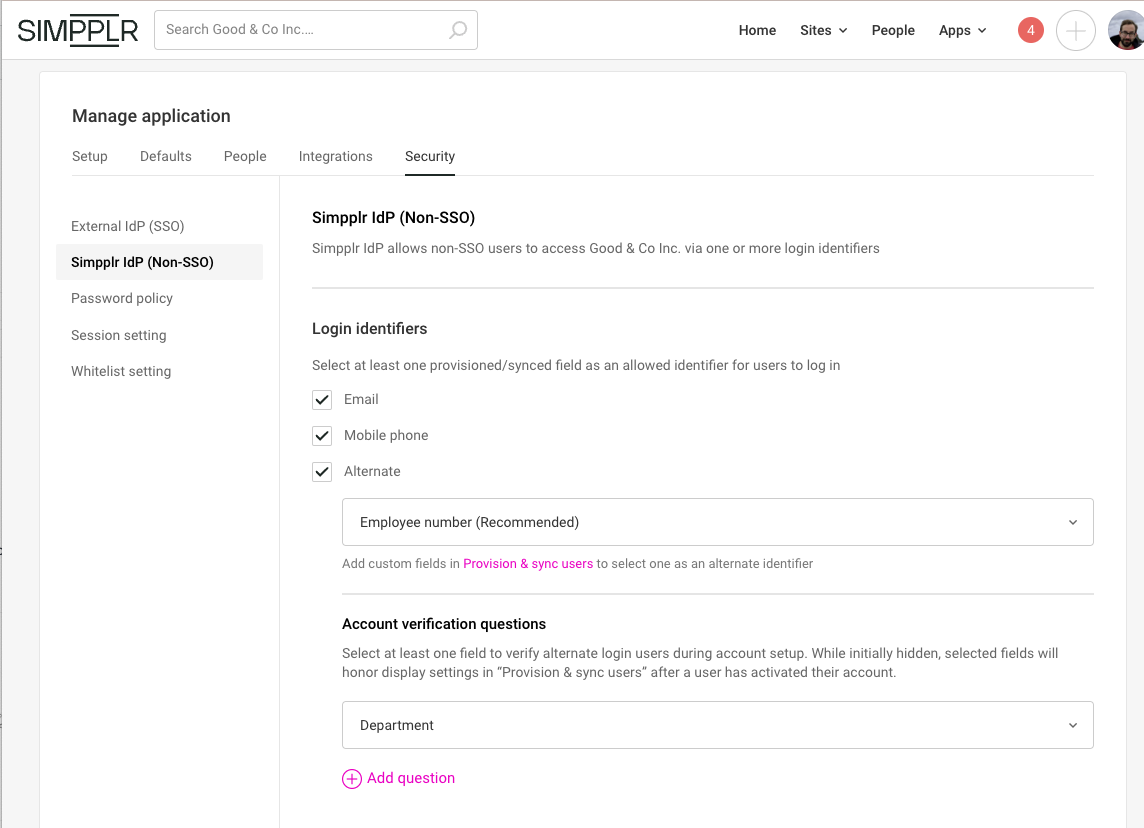This screenshot has width=1144, height=828.
Task: Expand the Apps menu
Action: click(x=962, y=30)
